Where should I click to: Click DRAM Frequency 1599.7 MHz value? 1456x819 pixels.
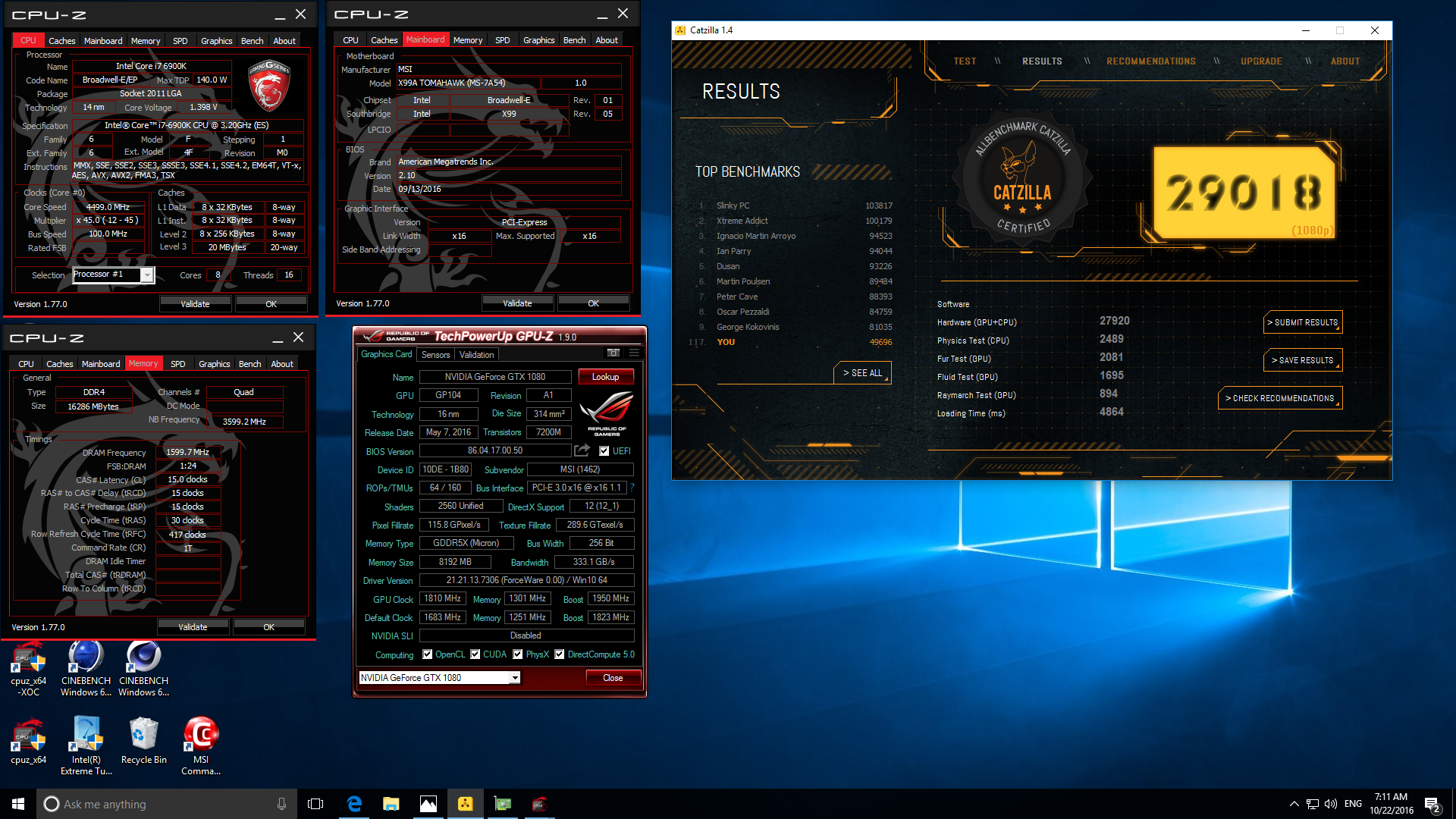[187, 452]
